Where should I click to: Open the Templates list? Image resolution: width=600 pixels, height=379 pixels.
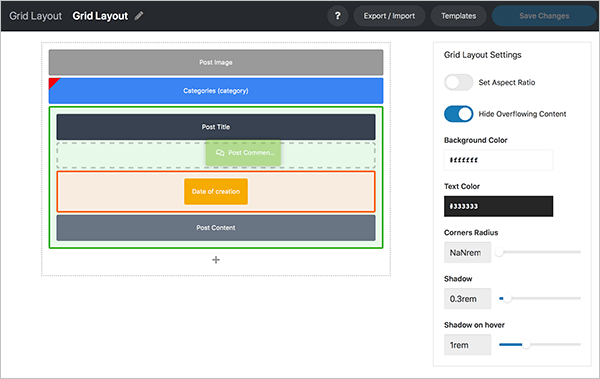[458, 16]
